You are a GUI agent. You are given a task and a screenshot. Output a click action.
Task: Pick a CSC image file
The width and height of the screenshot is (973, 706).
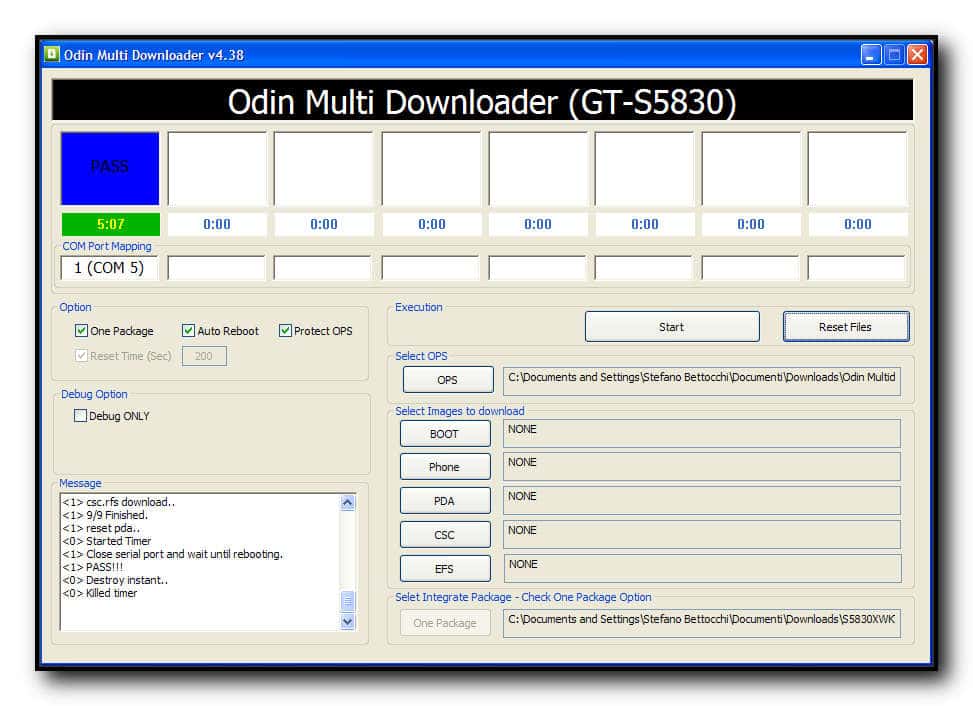coord(445,535)
